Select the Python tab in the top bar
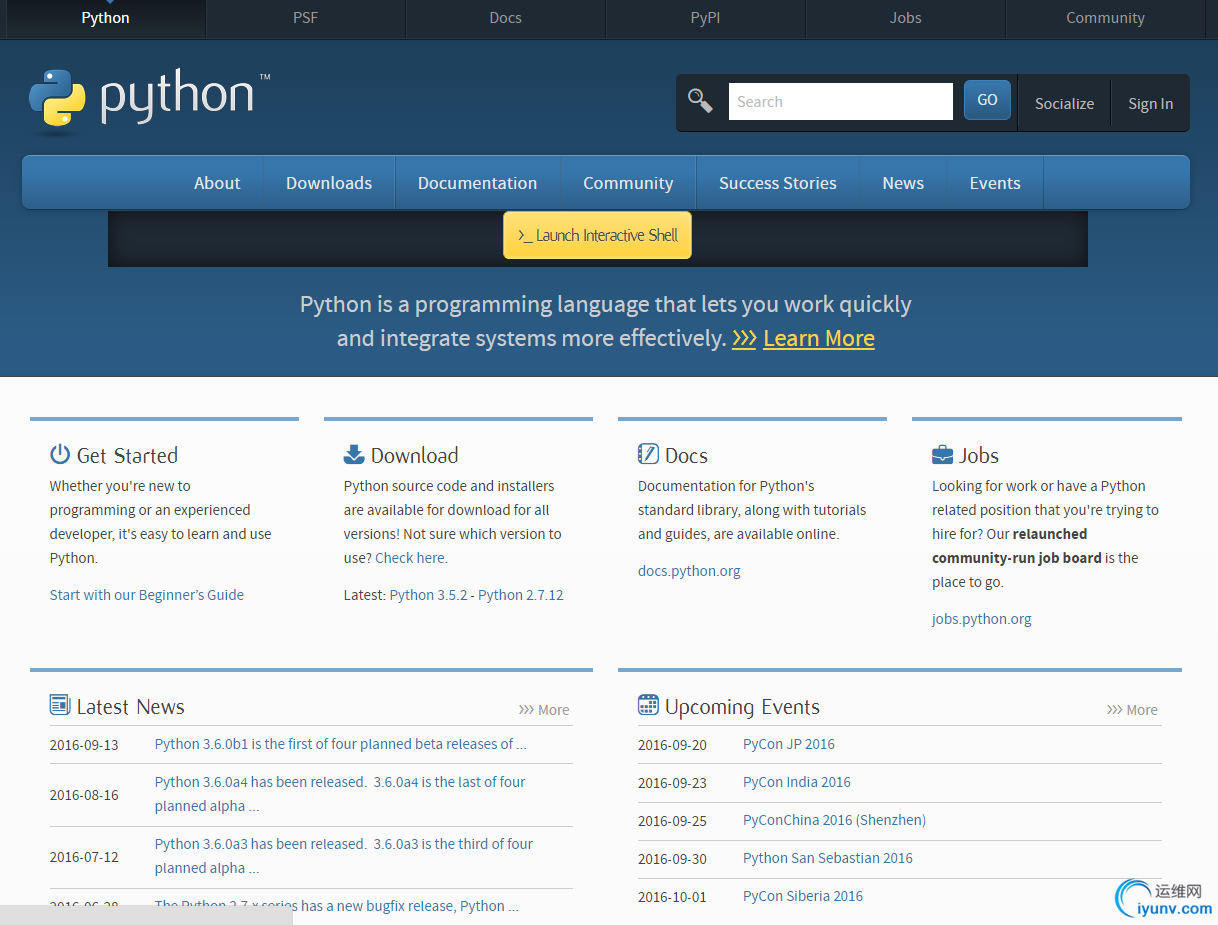Image resolution: width=1218 pixels, height=925 pixels. pyautogui.click(x=105, y=18)
